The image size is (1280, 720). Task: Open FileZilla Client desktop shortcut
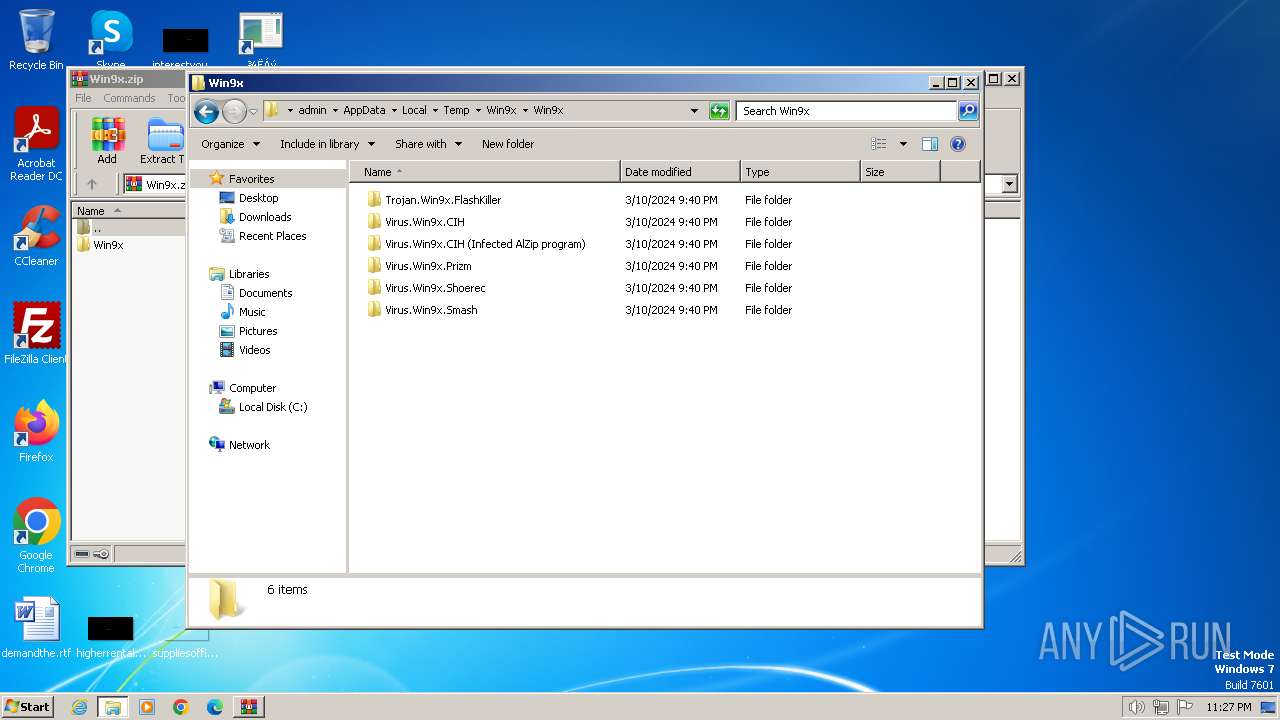(36, 334)
